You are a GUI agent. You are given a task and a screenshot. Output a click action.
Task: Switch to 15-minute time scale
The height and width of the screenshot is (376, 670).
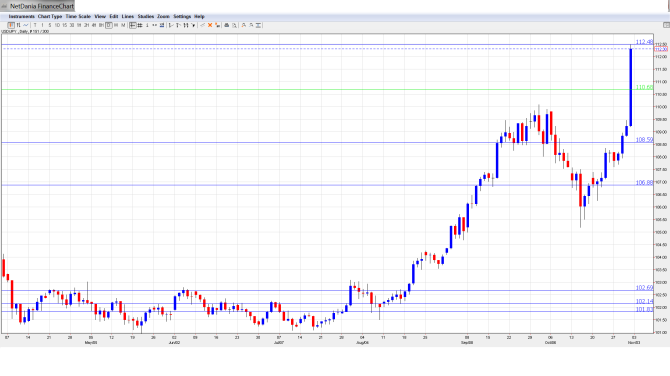[x=65, y=25]
